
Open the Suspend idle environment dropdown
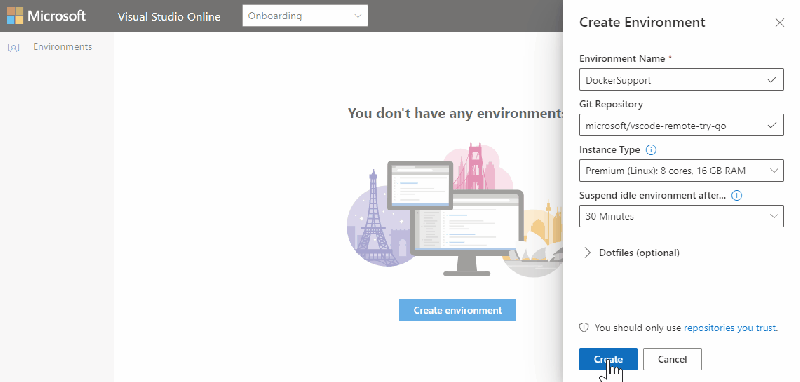681,216
